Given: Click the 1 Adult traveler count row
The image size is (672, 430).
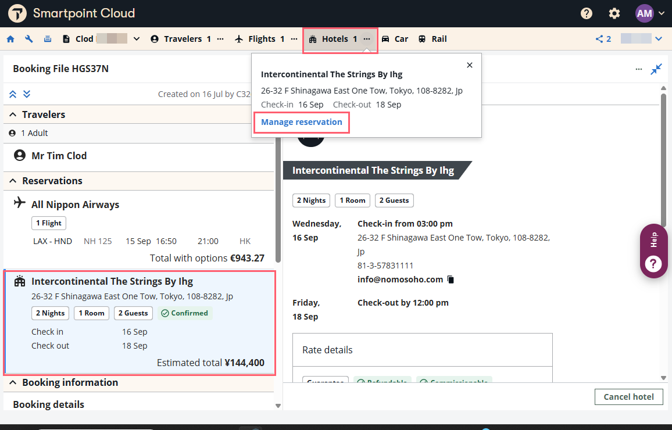Looking at the screenshot, I should coord(138,133).
